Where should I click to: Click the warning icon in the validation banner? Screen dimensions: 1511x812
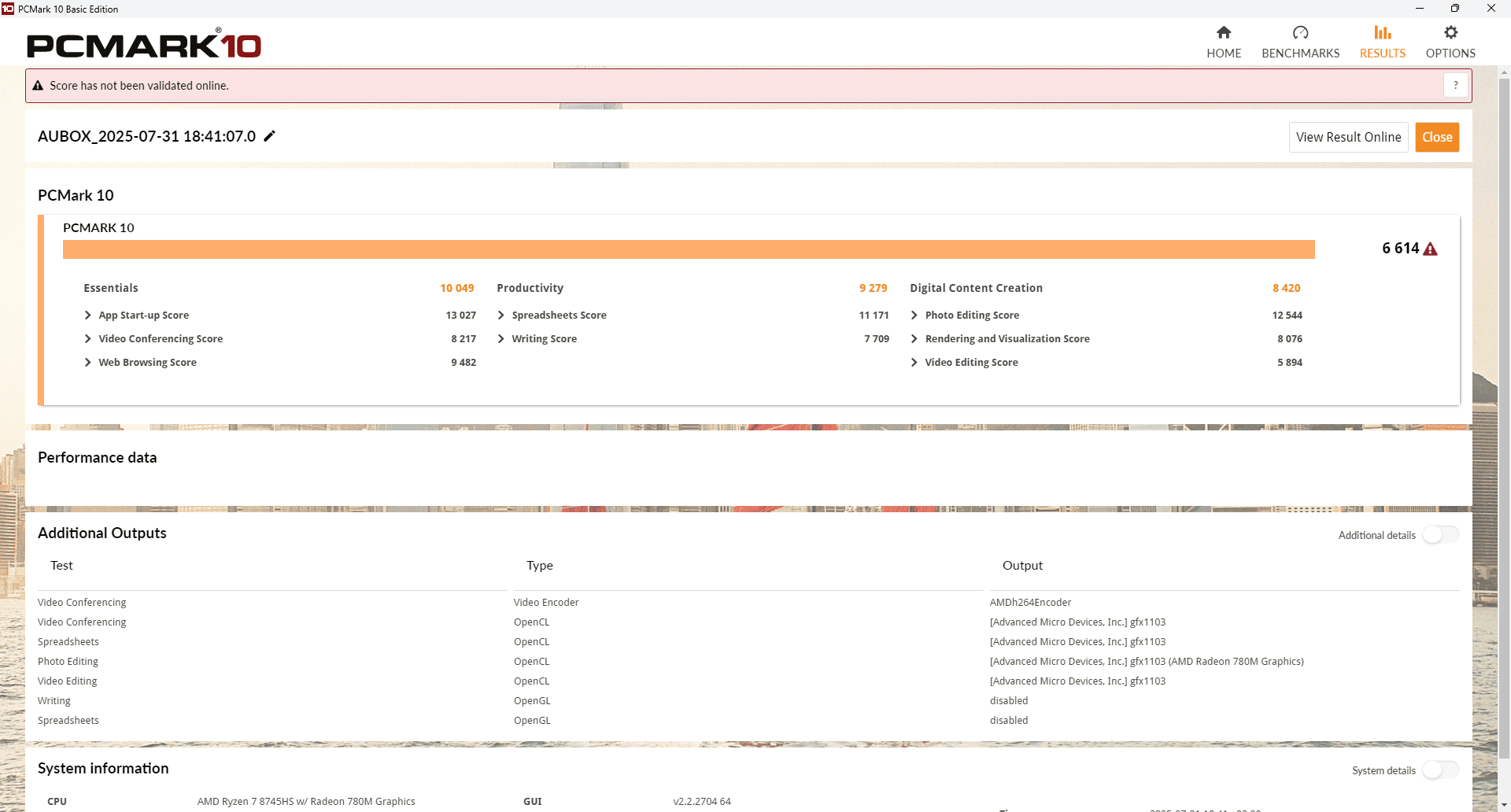(x=38, y=86)
